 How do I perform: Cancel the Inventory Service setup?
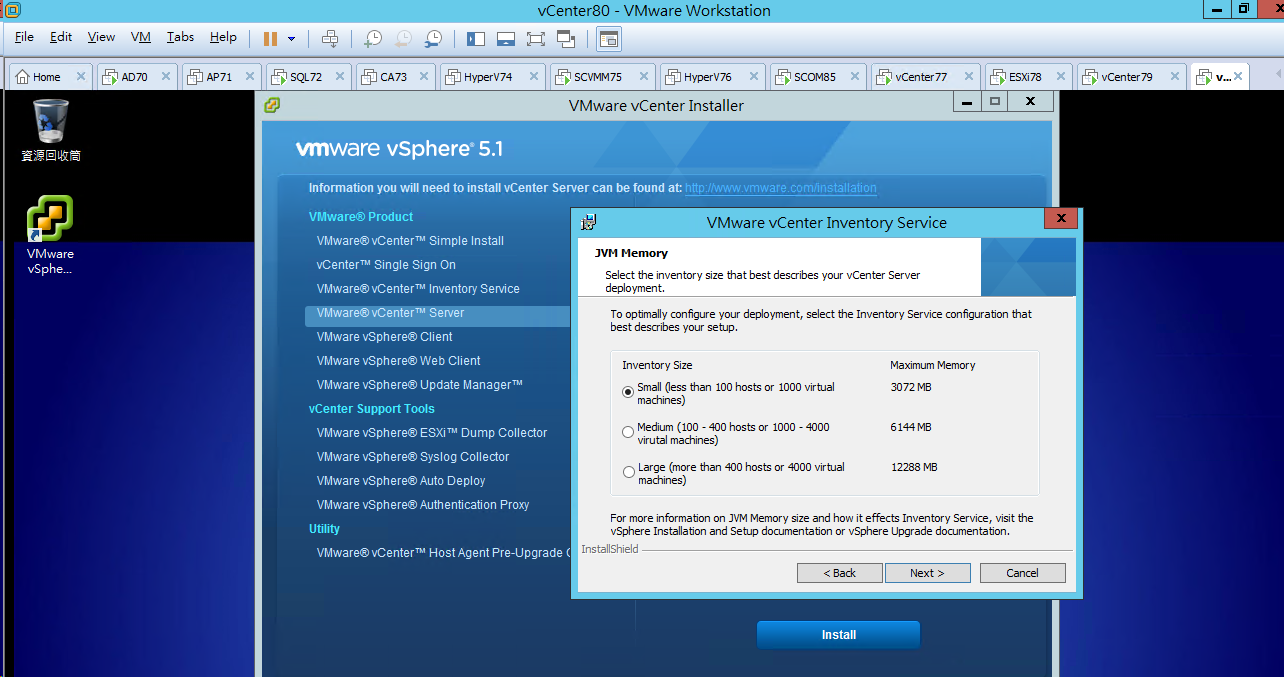click(x=1023, y=573)
